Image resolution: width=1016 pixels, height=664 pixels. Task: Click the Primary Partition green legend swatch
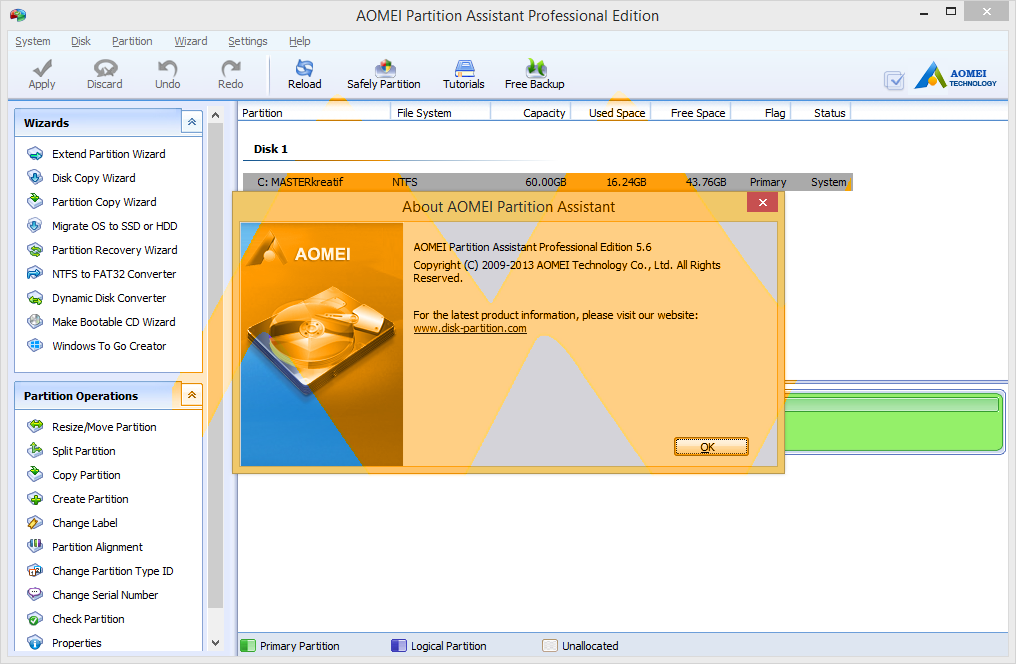248,646
